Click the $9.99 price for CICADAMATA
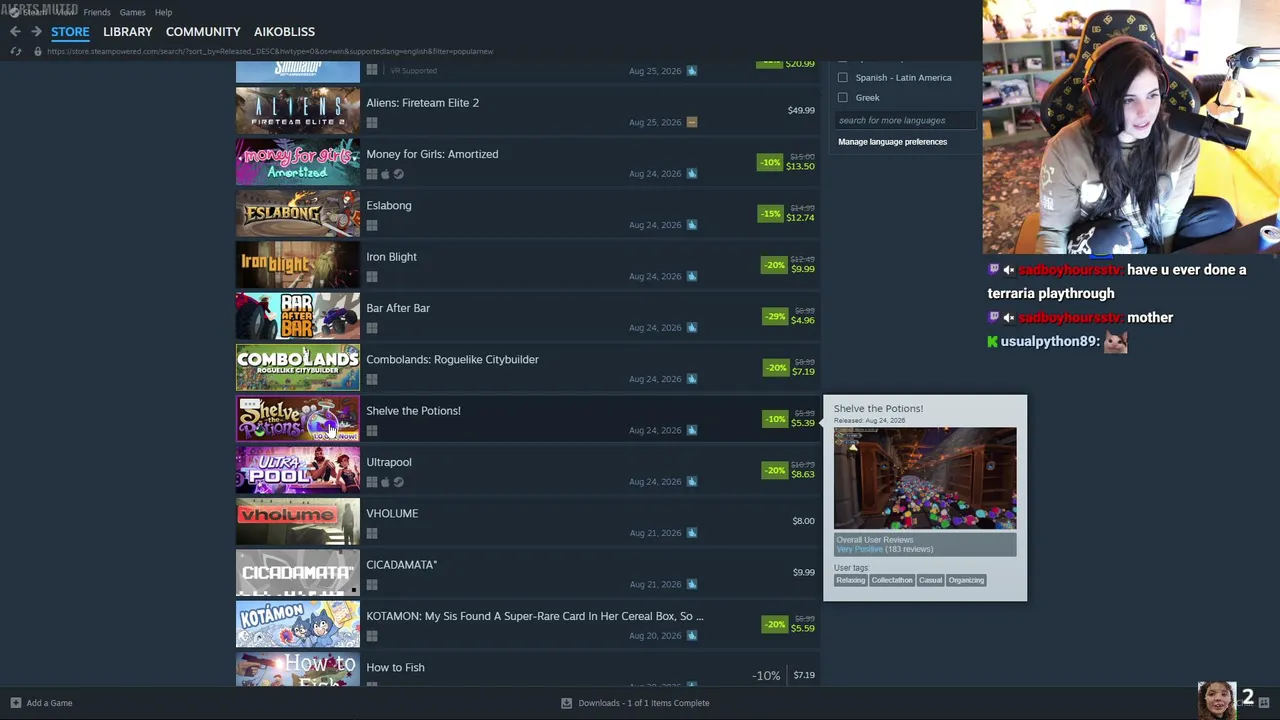1280x720 pixels. 803,573
